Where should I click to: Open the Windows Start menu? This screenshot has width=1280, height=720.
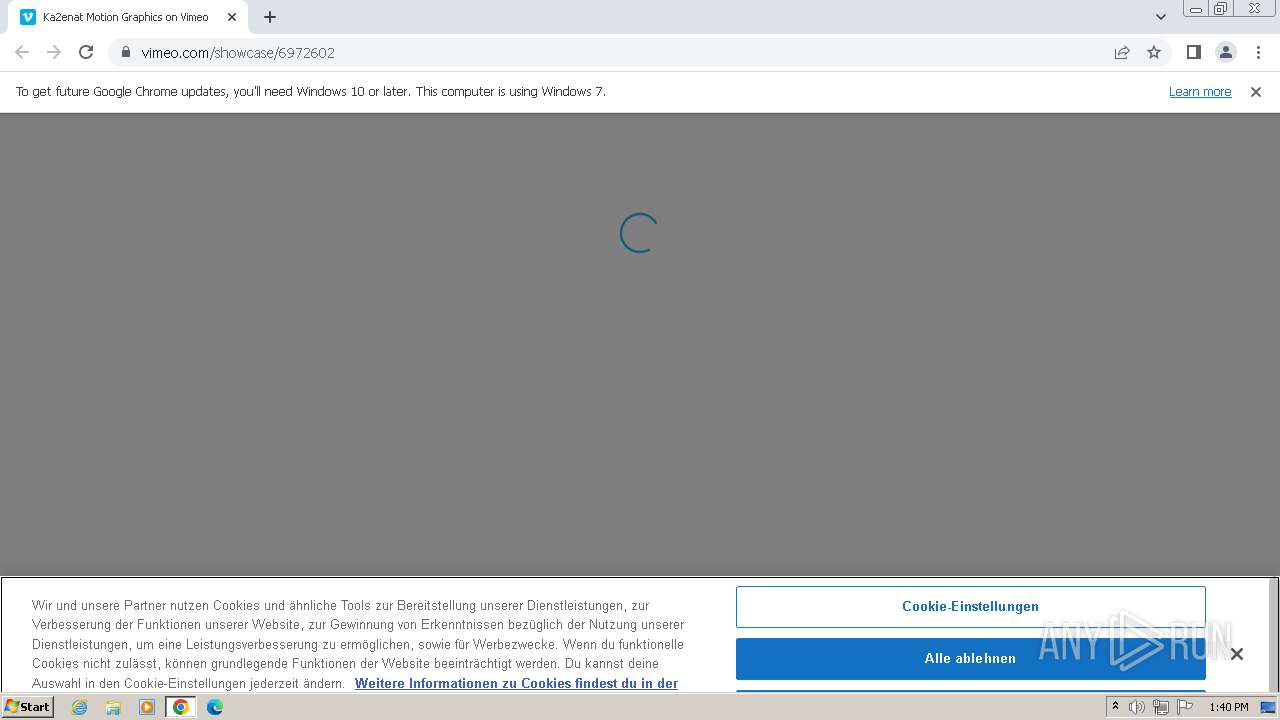[x=27, y=707]
